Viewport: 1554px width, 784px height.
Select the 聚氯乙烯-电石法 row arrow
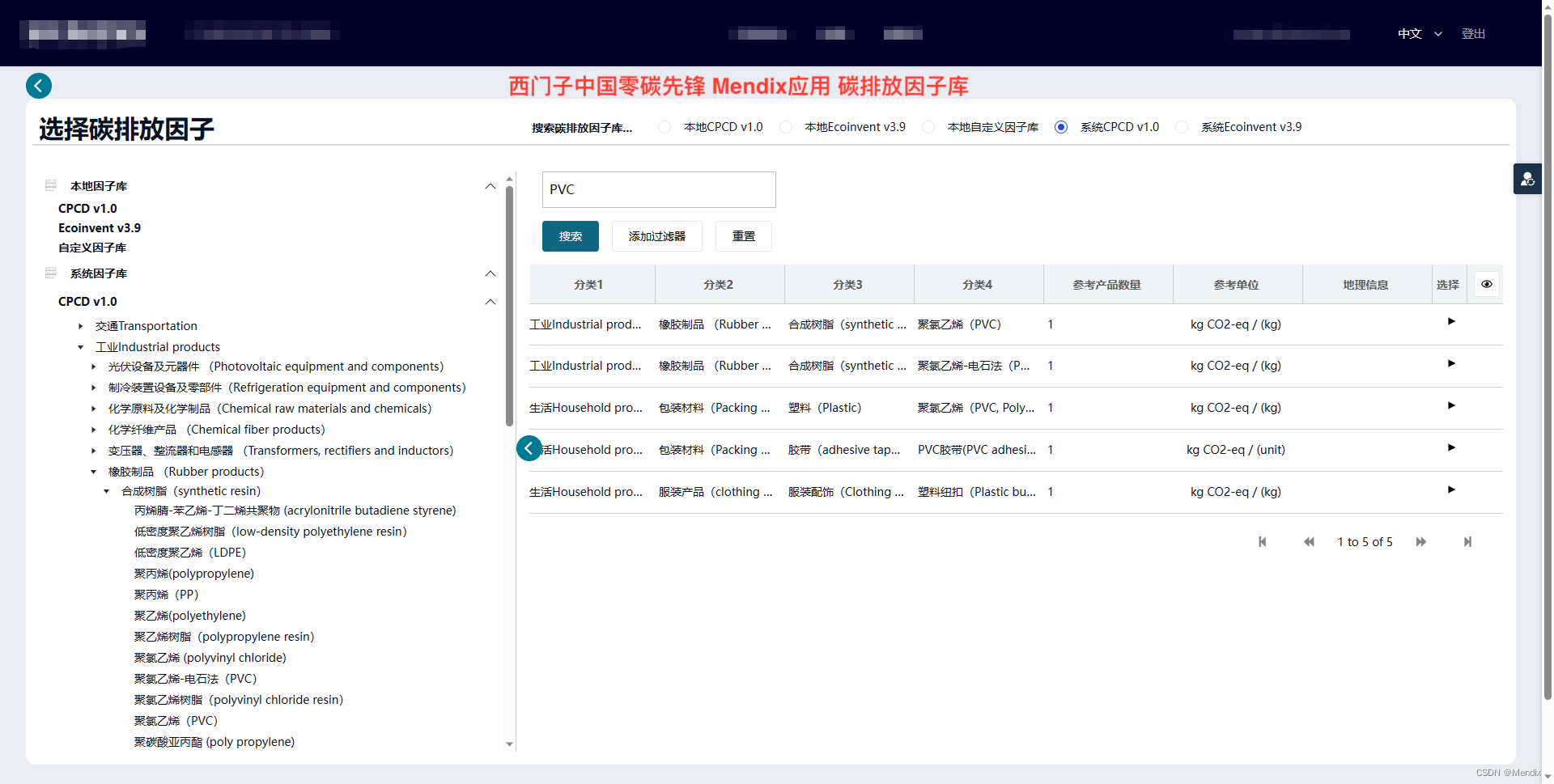[x=1451, y=363]
